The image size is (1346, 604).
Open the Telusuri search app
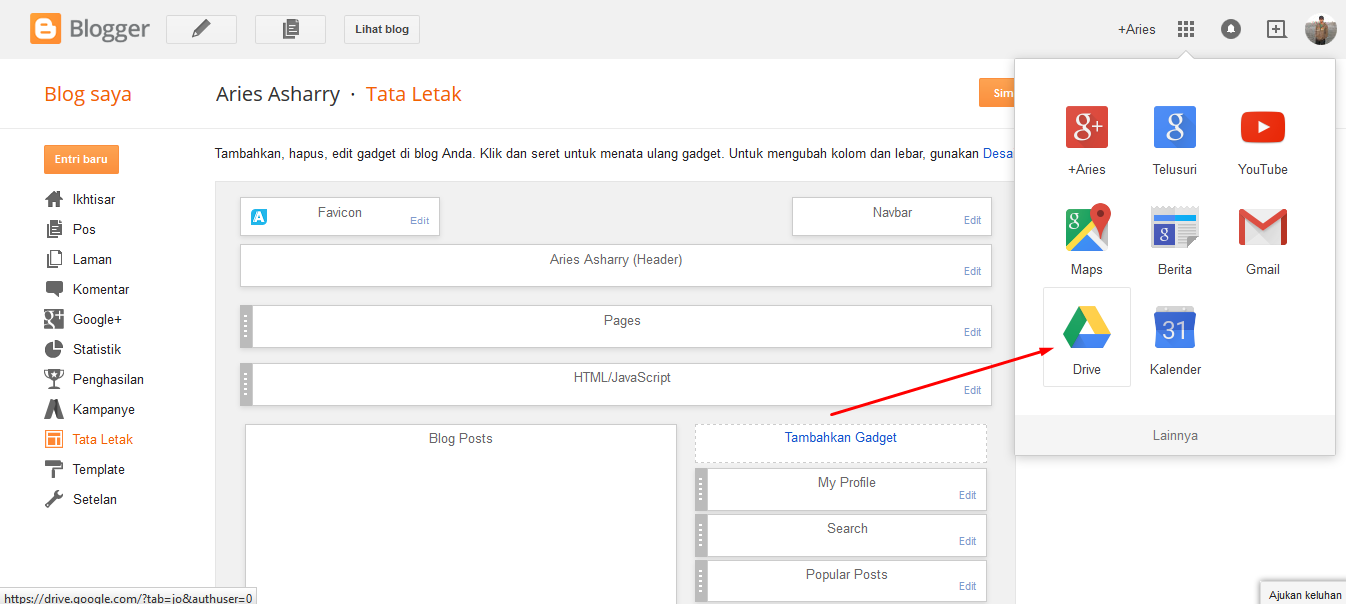point(1175,138)
